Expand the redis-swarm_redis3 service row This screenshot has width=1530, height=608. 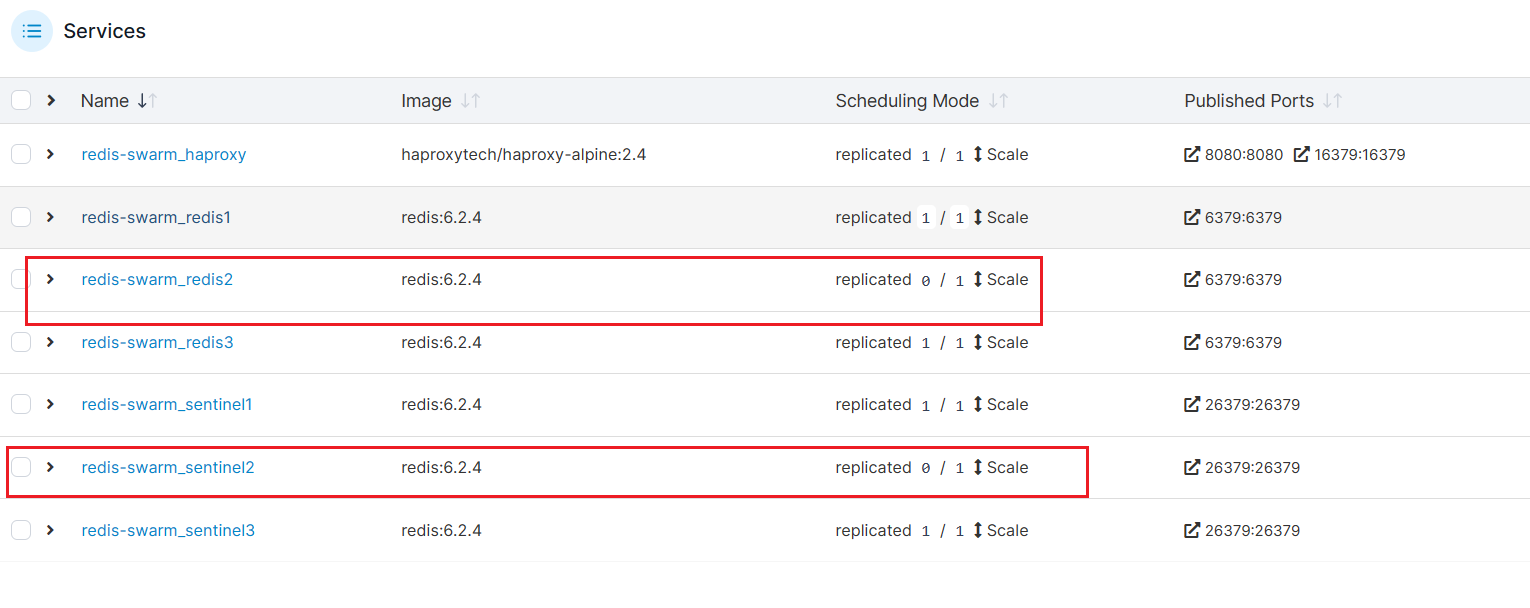click(51, 342)
